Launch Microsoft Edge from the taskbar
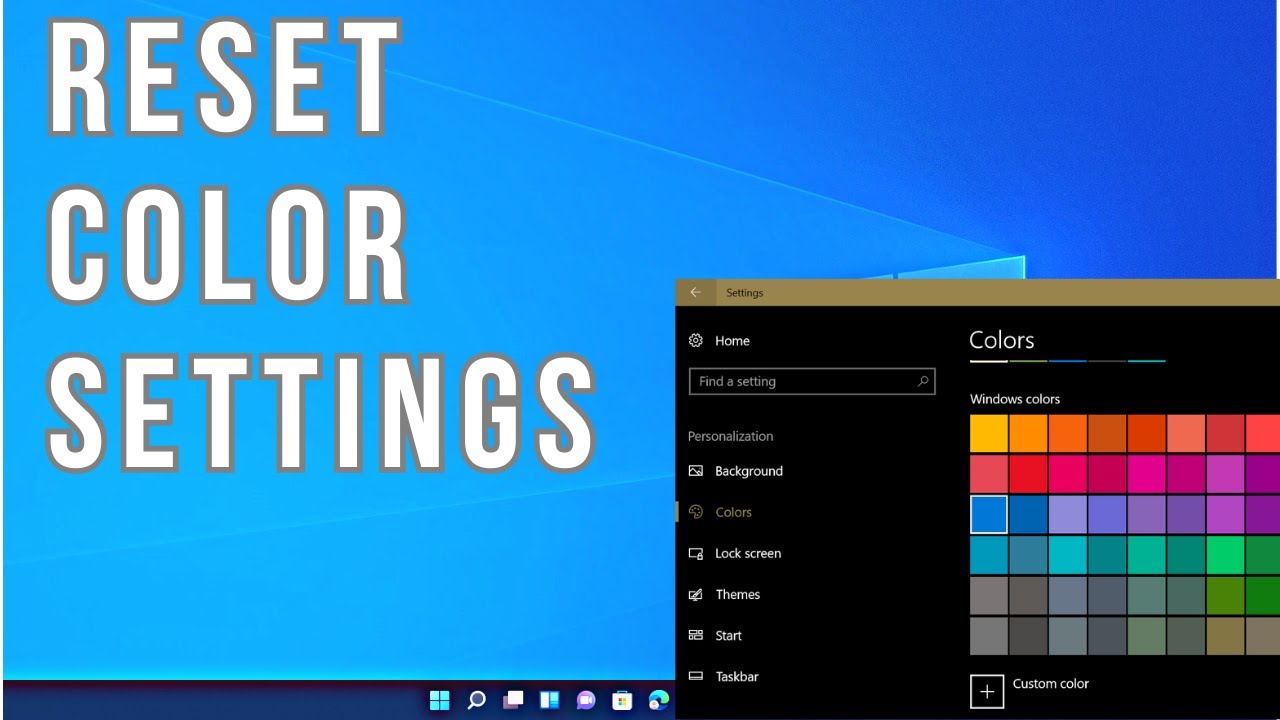Viewport: 1280px width, 720px height. pyautogui.click(x=659, y=700)
